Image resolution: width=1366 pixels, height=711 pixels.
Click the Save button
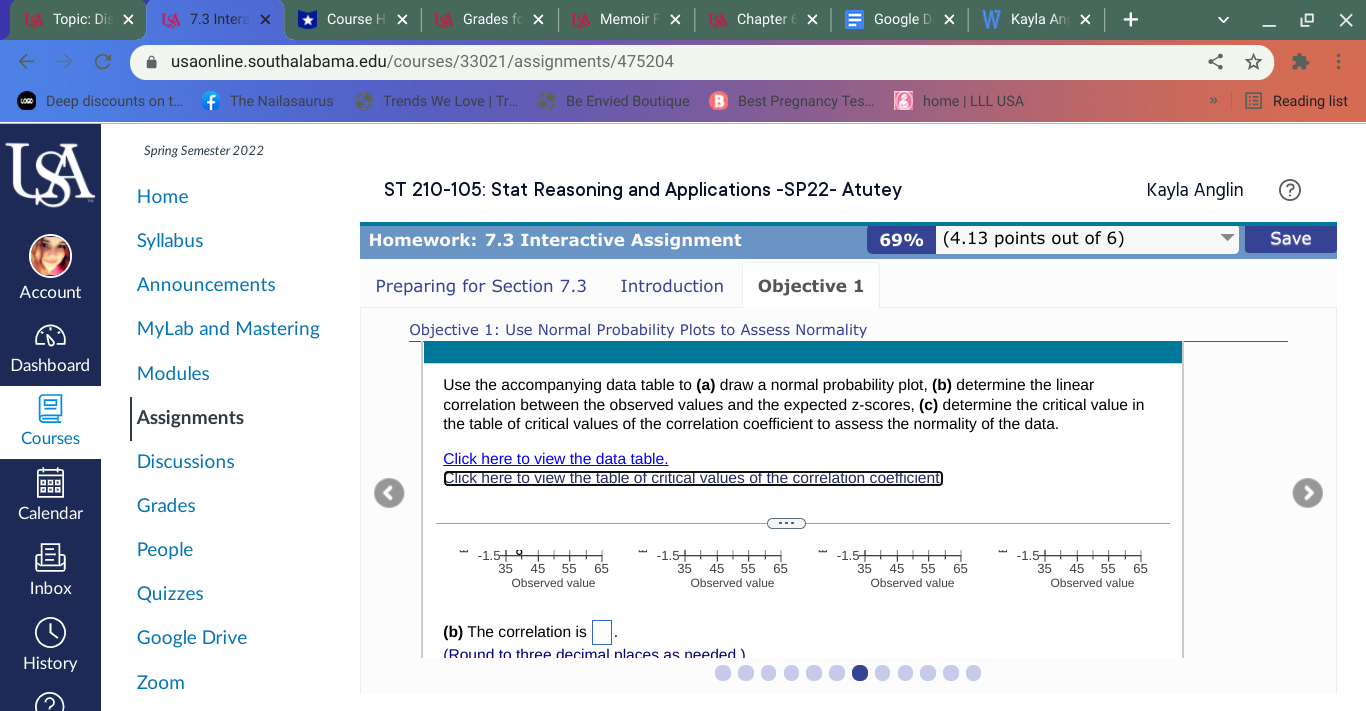(1290, 240)
